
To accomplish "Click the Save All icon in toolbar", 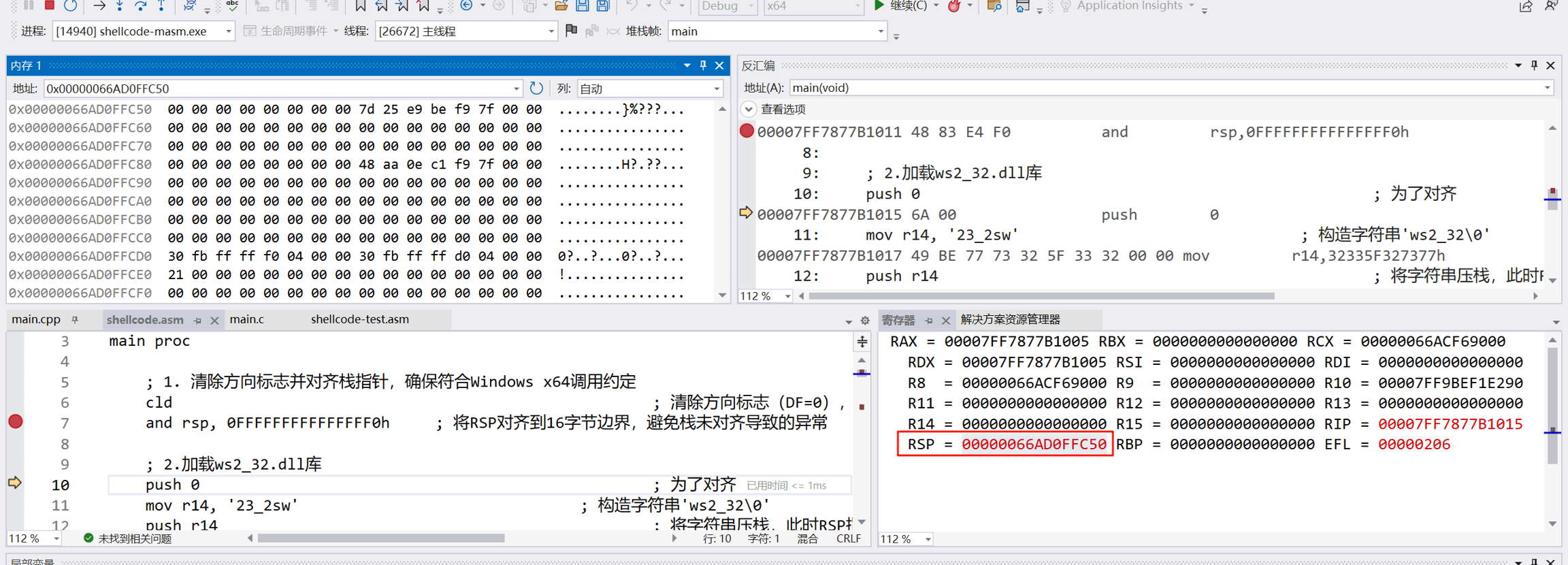I will [x=603, y=5].
